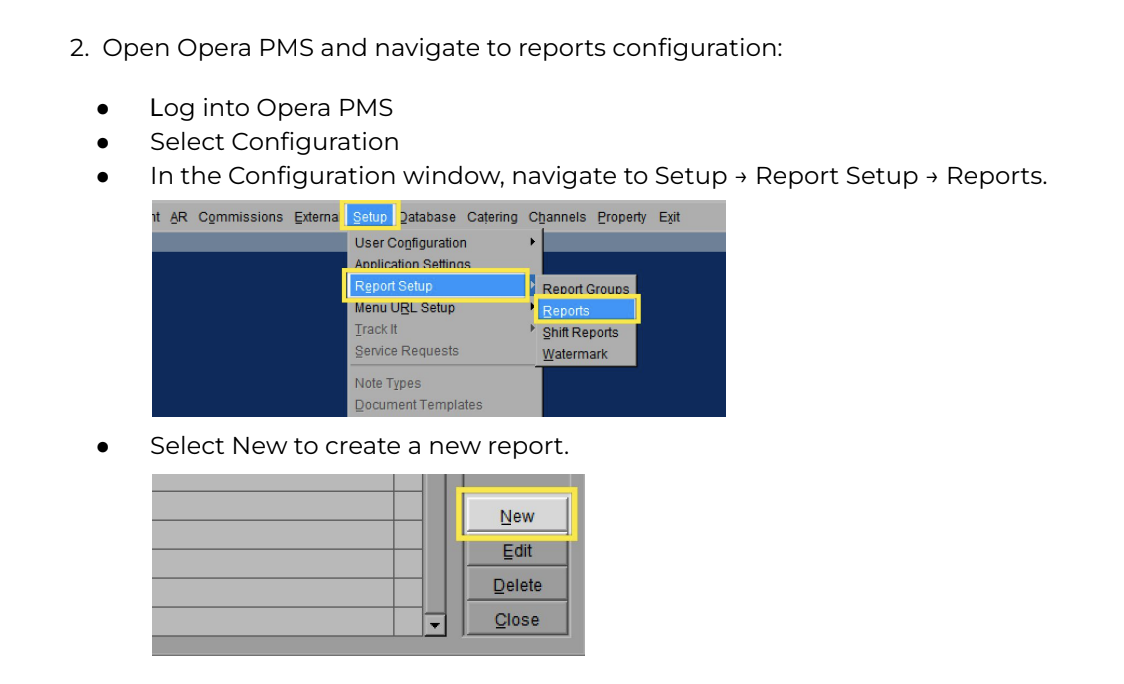Click the 'Select Configuration' instruction text
Viewport: 1124px width, 684px height.
click(275, 142)
